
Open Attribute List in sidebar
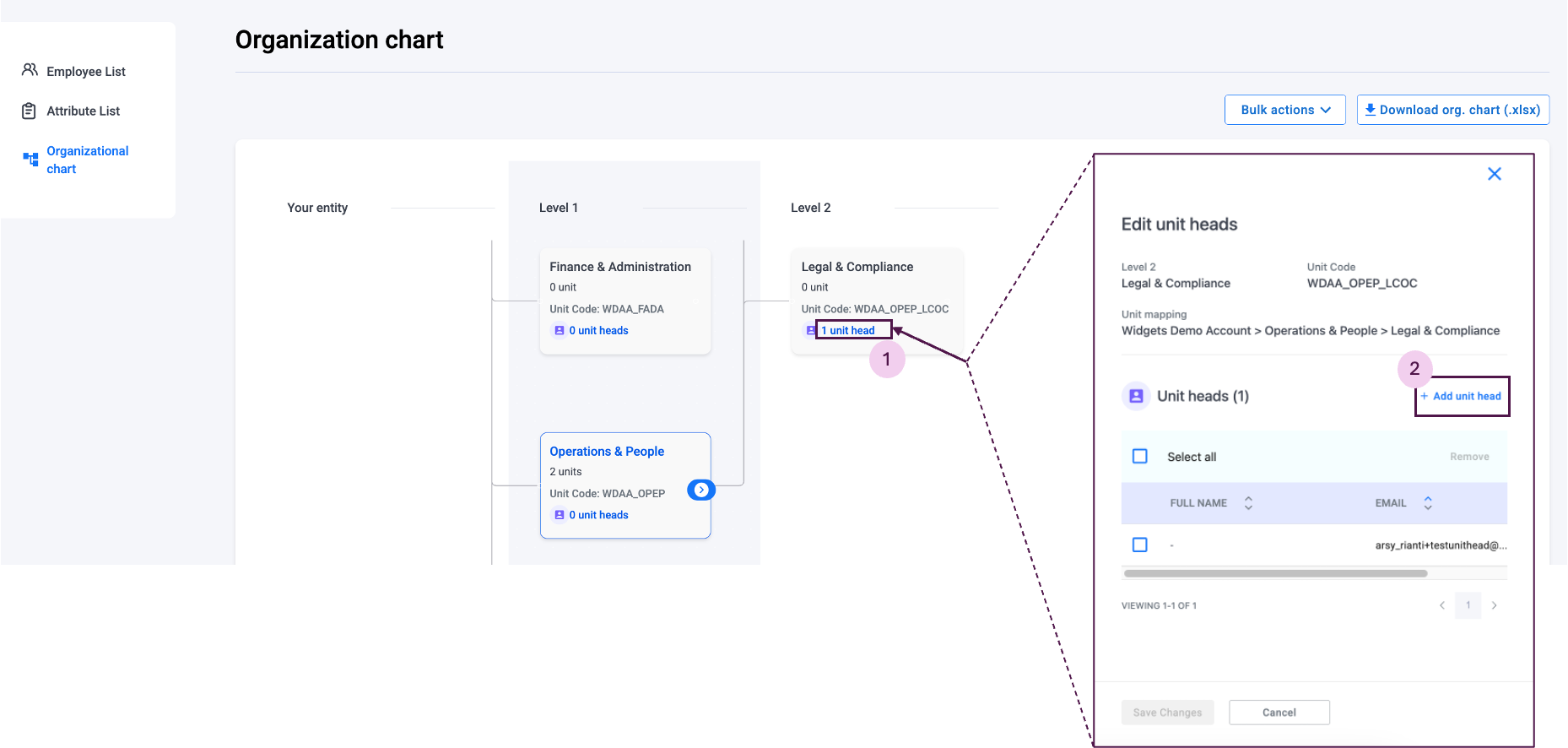[x=84, y=111]
